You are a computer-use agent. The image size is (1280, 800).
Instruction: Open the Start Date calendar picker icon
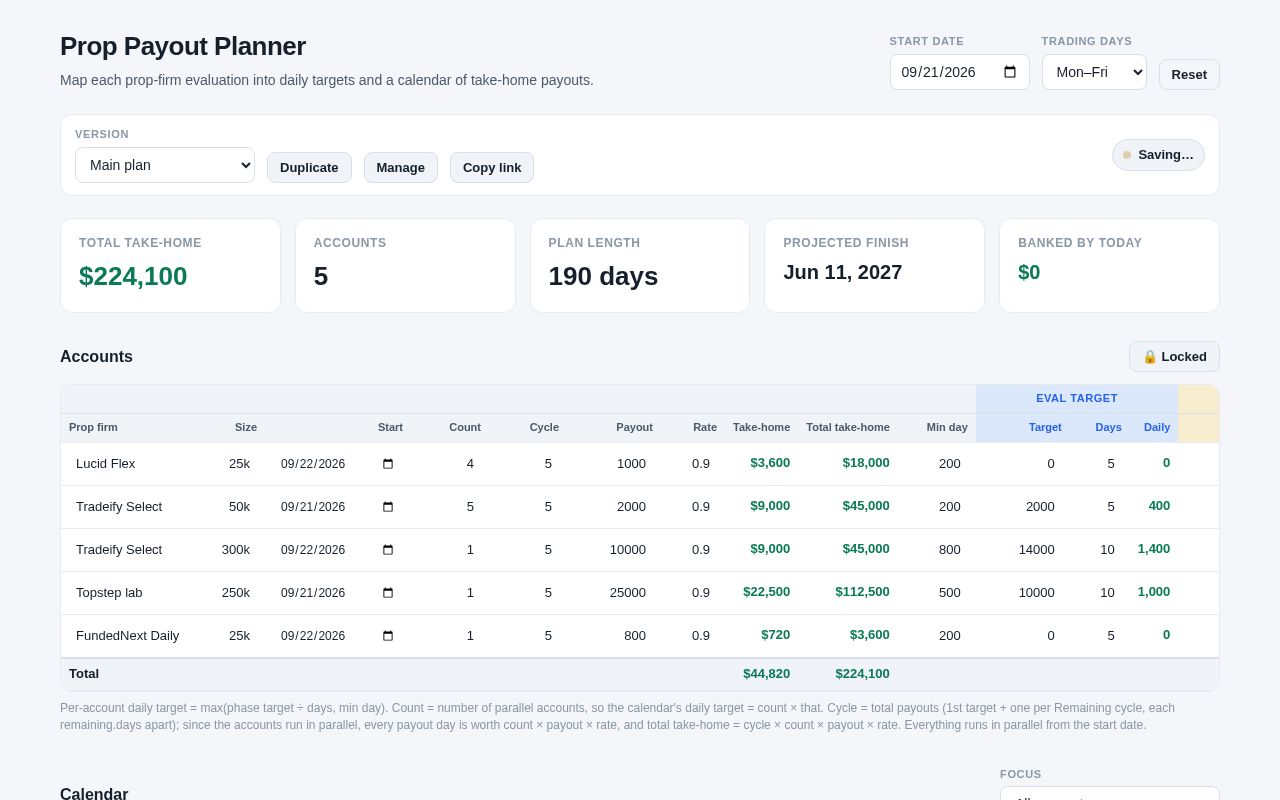coord(1010,72)
